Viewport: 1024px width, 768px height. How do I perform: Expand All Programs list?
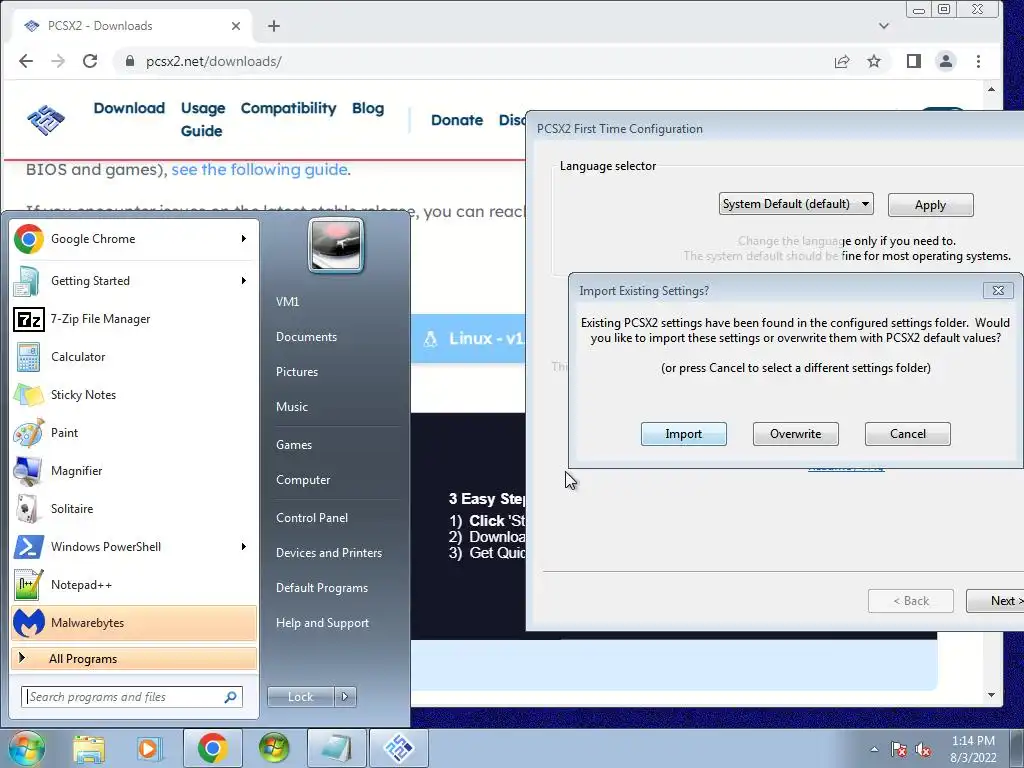coord(134,659)
